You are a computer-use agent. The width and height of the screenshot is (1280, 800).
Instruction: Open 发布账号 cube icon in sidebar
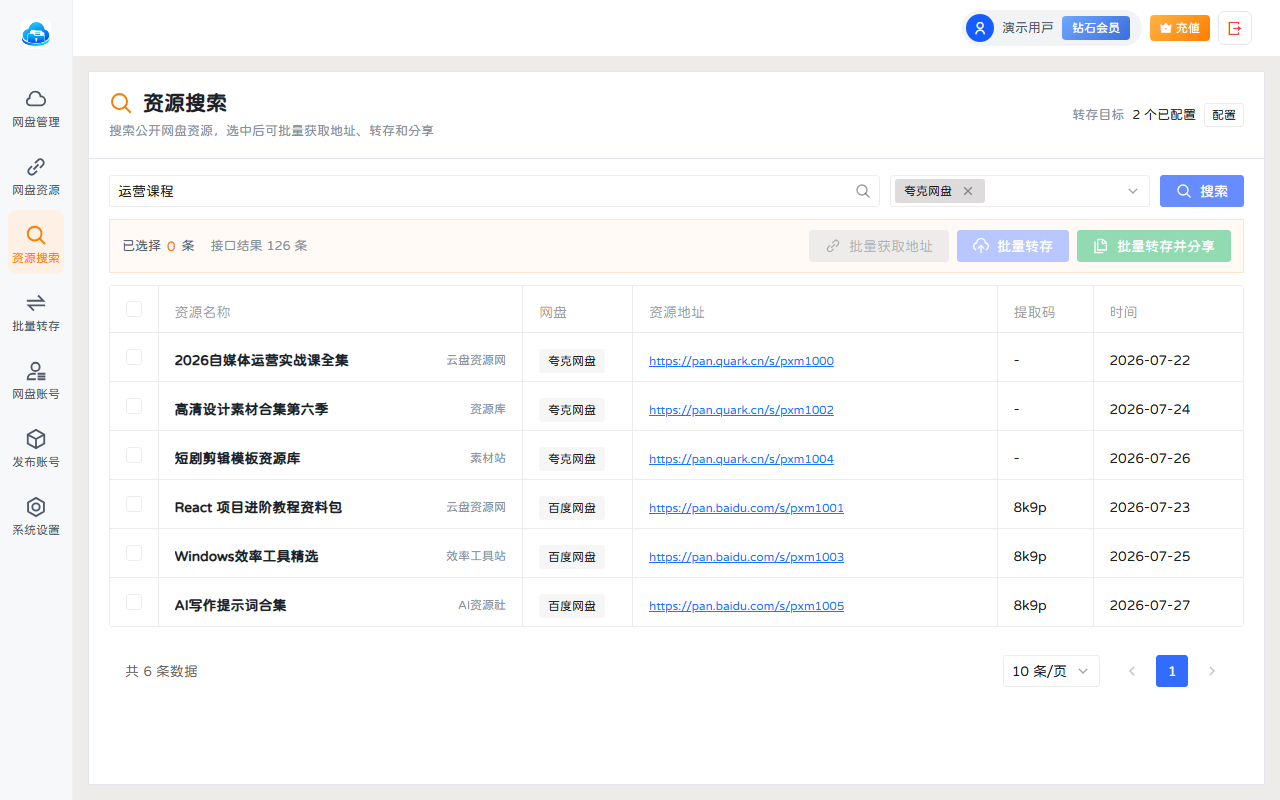click(x=36, y=438)
